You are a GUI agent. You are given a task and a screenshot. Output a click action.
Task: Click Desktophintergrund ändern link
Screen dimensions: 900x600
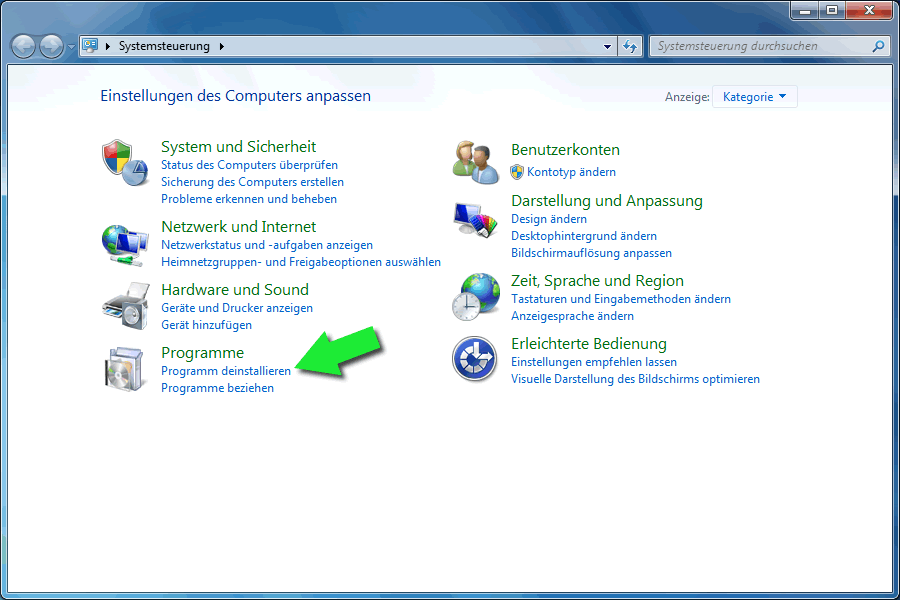[584, 236]
